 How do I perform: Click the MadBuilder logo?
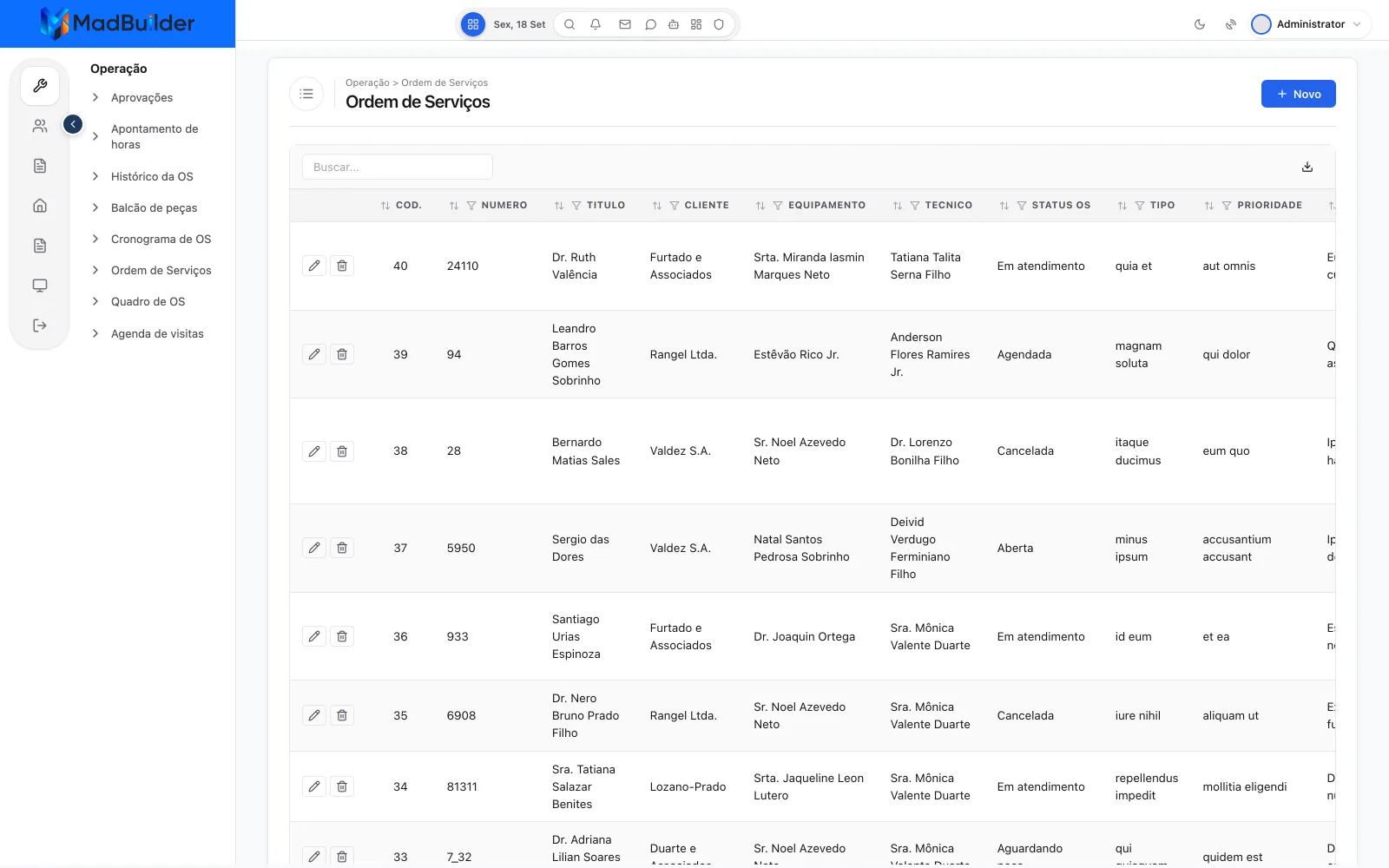point(117,23)
